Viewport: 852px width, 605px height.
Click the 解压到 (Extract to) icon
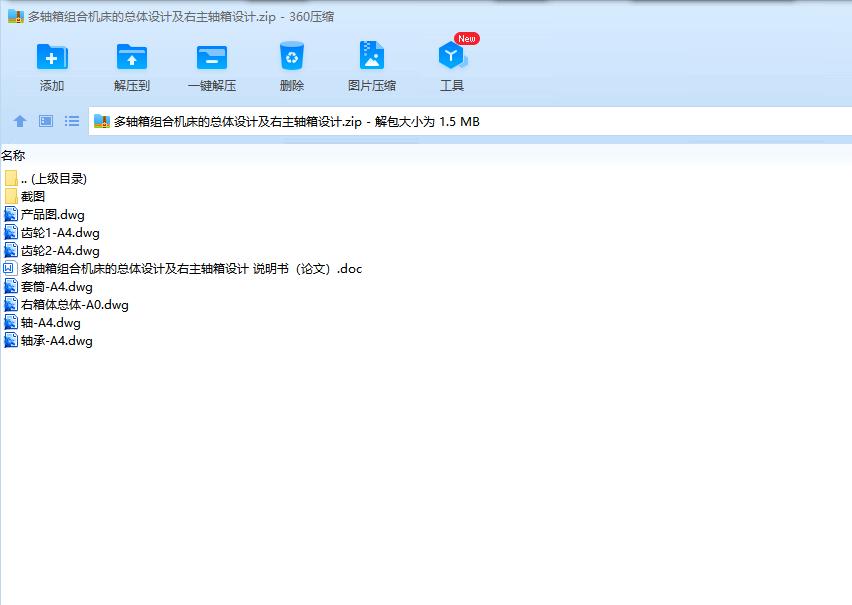pos(131,57)
